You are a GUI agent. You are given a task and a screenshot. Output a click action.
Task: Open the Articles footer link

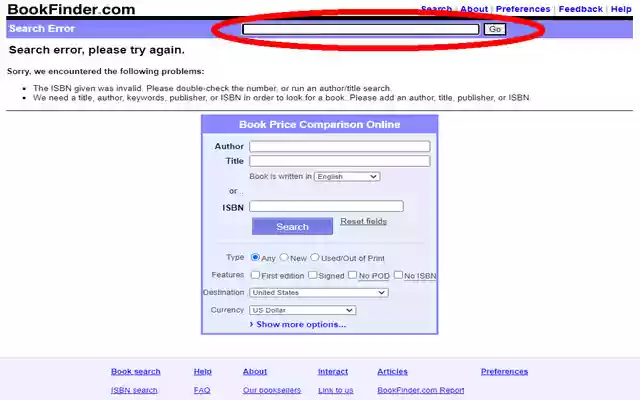[392, 371]
